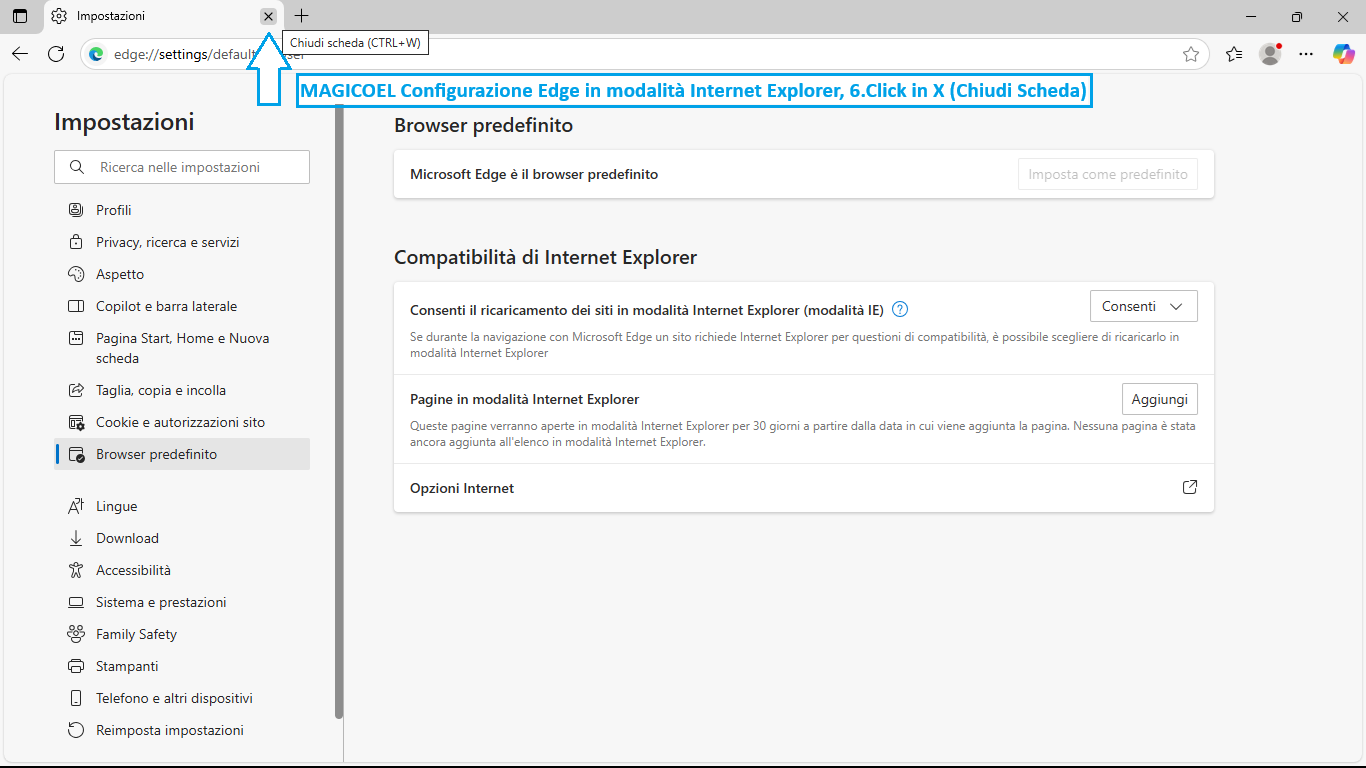Open Cookie e autorizzazioni sito
Viewport: 1366px width, 768px height.
(x=182, y=422)
